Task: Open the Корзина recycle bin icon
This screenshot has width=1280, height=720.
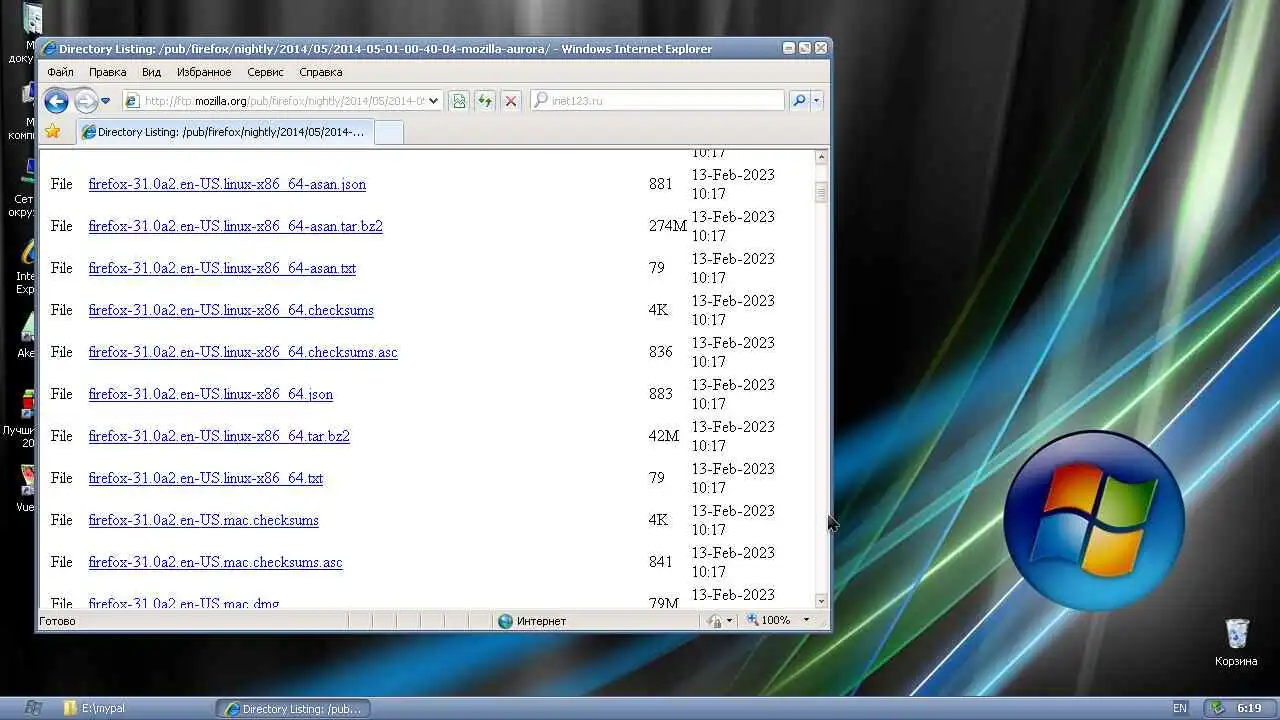Action: pos(1237,642)
